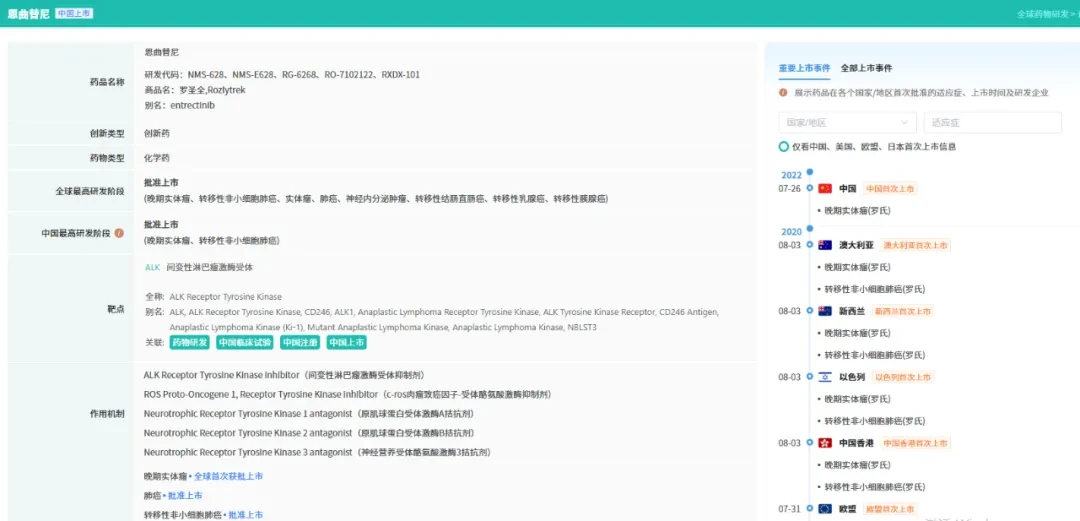Click the orange info icon above filters
This screenshot has width=1080, height=521.
point(783,92)
